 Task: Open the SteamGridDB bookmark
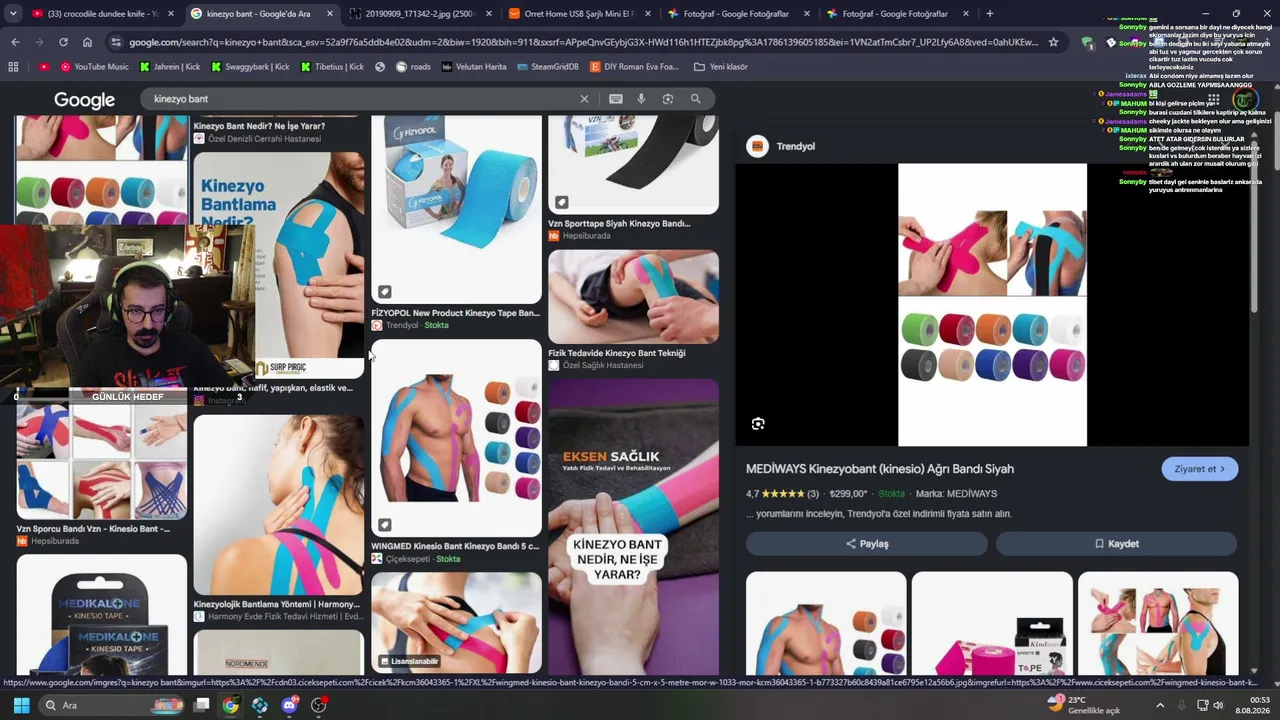[x=549, y=67]
